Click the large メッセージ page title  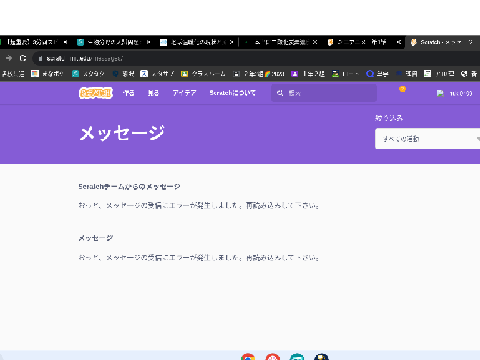[x=122, y=133]
